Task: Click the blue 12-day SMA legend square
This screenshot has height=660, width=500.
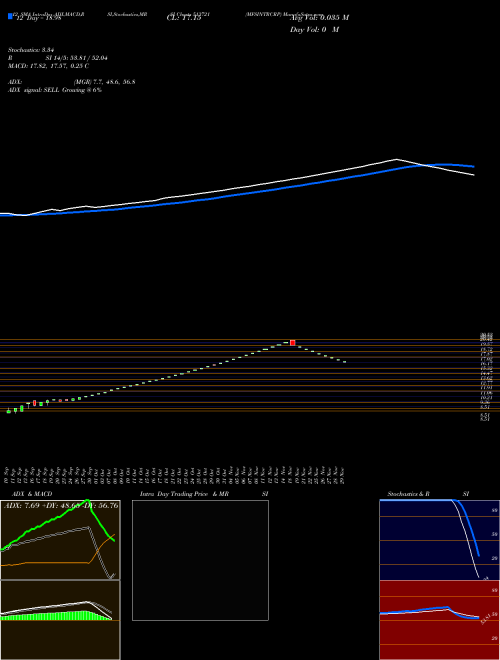Action: coord(10,16)
